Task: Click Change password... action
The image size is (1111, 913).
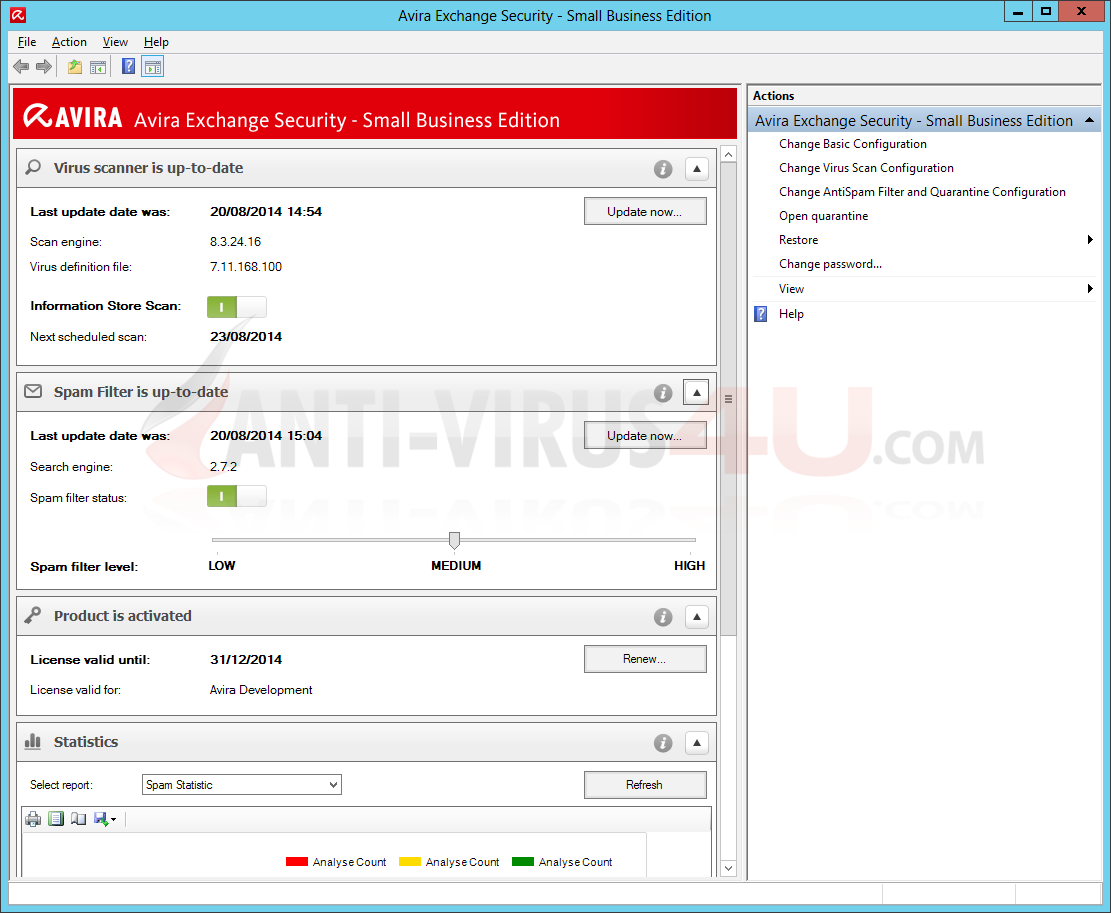Action: (830, 263)
